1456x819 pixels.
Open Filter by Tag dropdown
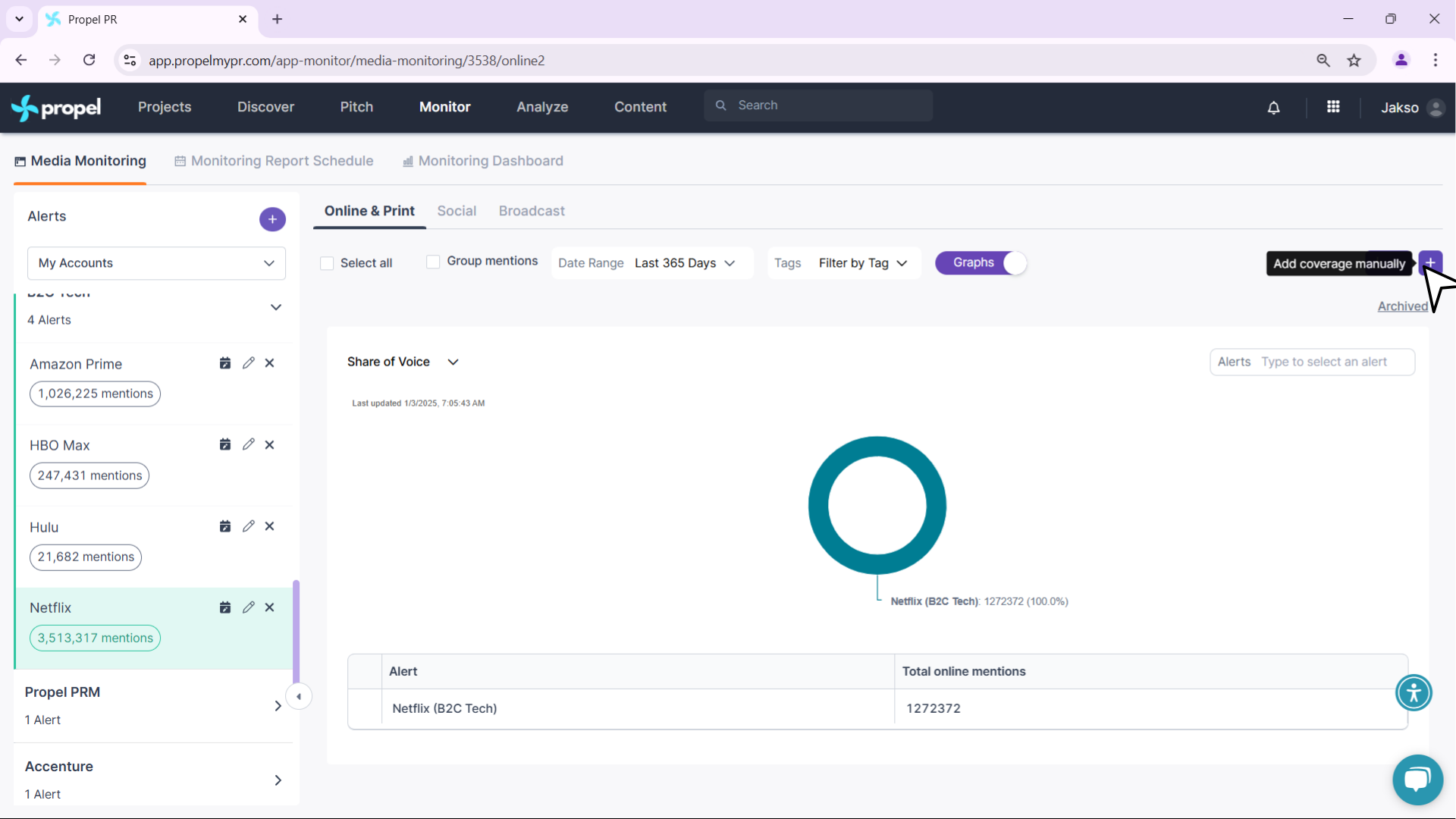click(863, 263)
